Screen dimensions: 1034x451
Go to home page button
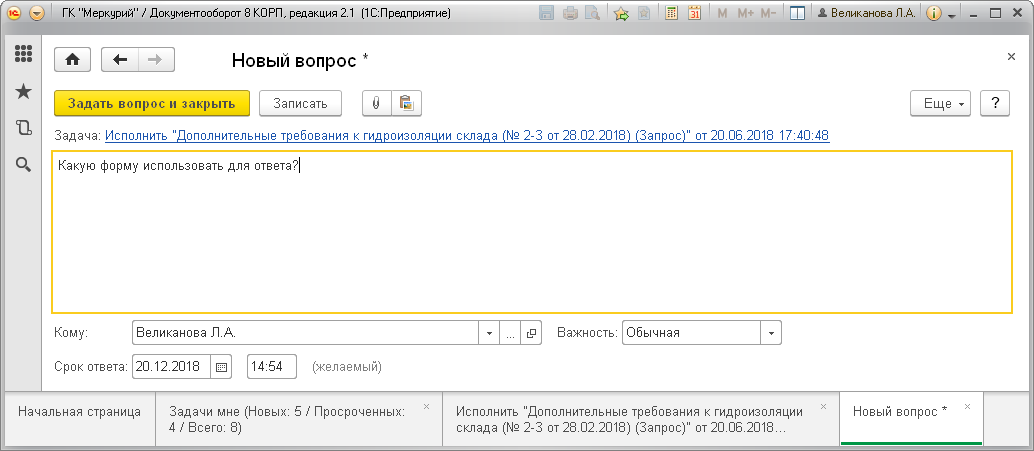pyautogui.click(x=72, y=60)
